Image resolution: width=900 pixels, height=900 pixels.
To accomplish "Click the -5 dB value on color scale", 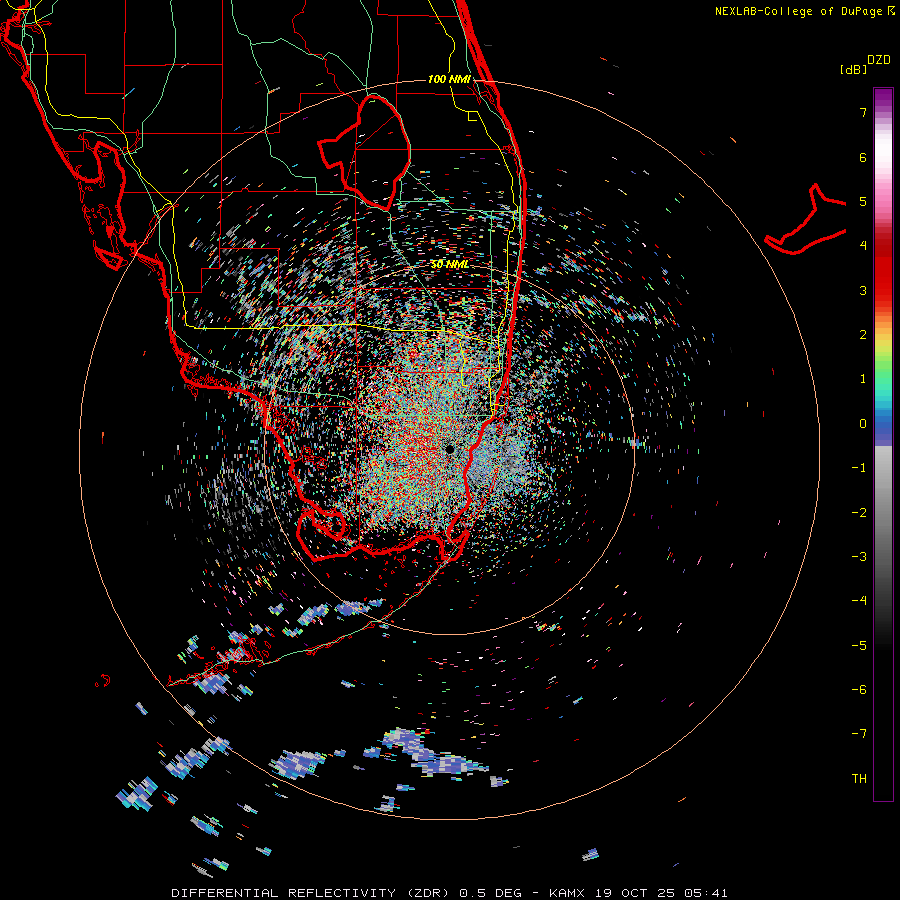I will 859,646.
